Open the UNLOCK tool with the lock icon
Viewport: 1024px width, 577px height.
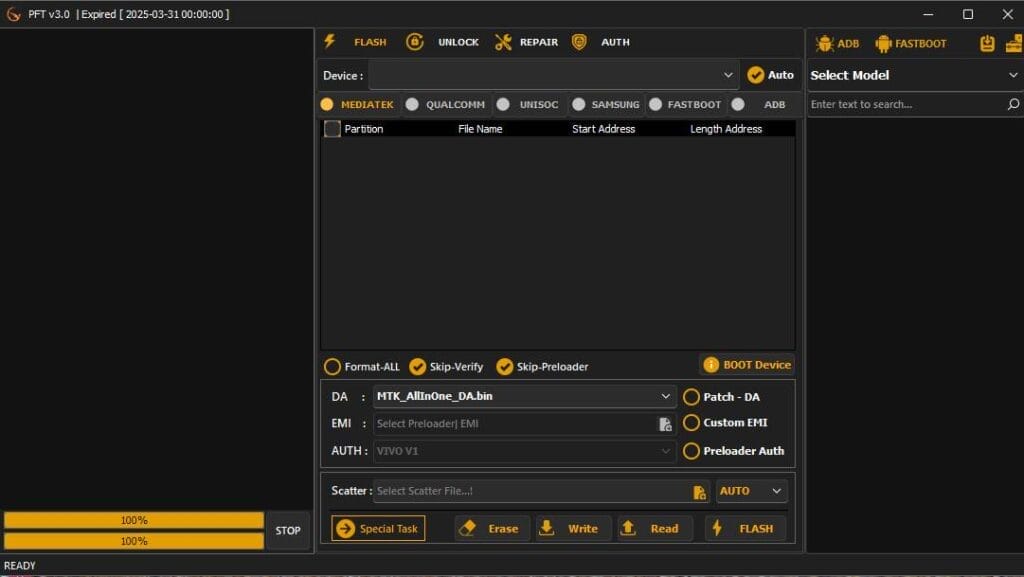tap(415, 42)
